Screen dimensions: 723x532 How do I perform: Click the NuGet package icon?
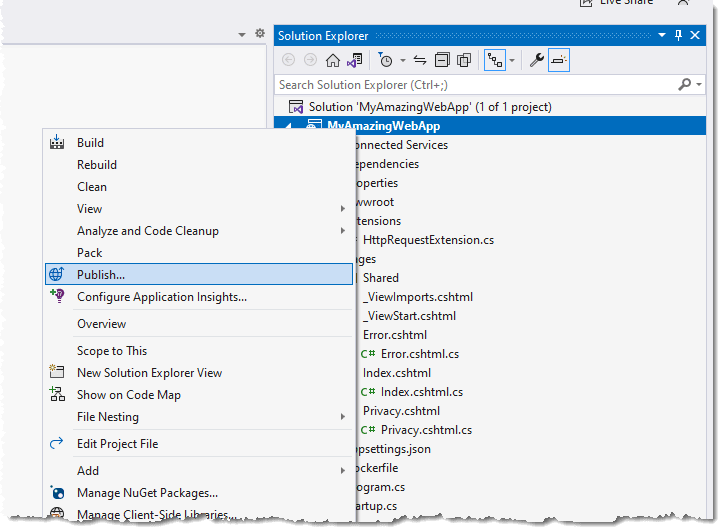click(x=58, y=492)
